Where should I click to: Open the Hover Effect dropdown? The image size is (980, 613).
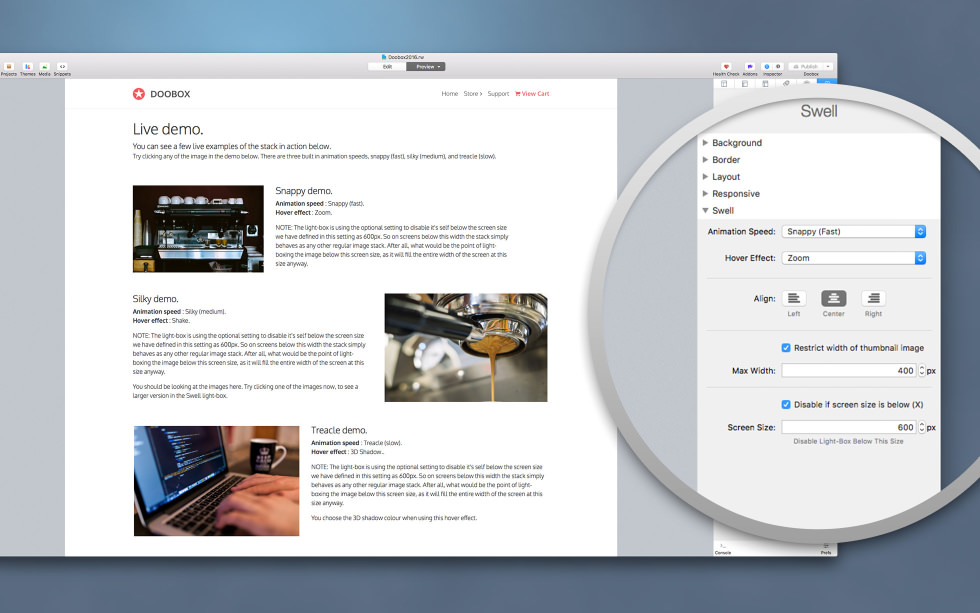click(853, 258)
